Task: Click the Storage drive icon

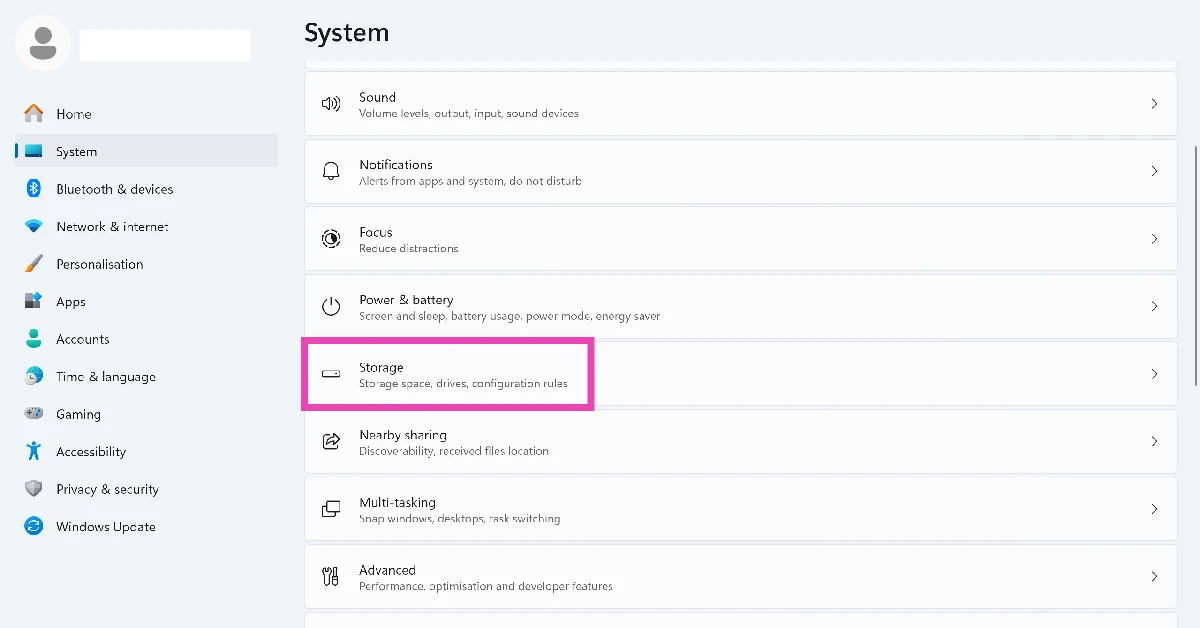Action: [x=331, y=374]
